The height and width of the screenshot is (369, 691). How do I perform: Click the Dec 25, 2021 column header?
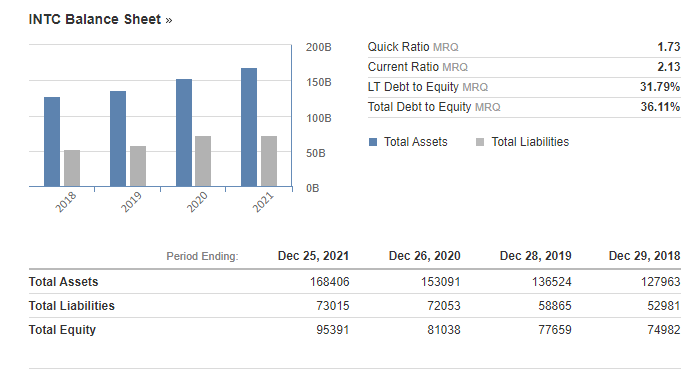coord(313,256)
